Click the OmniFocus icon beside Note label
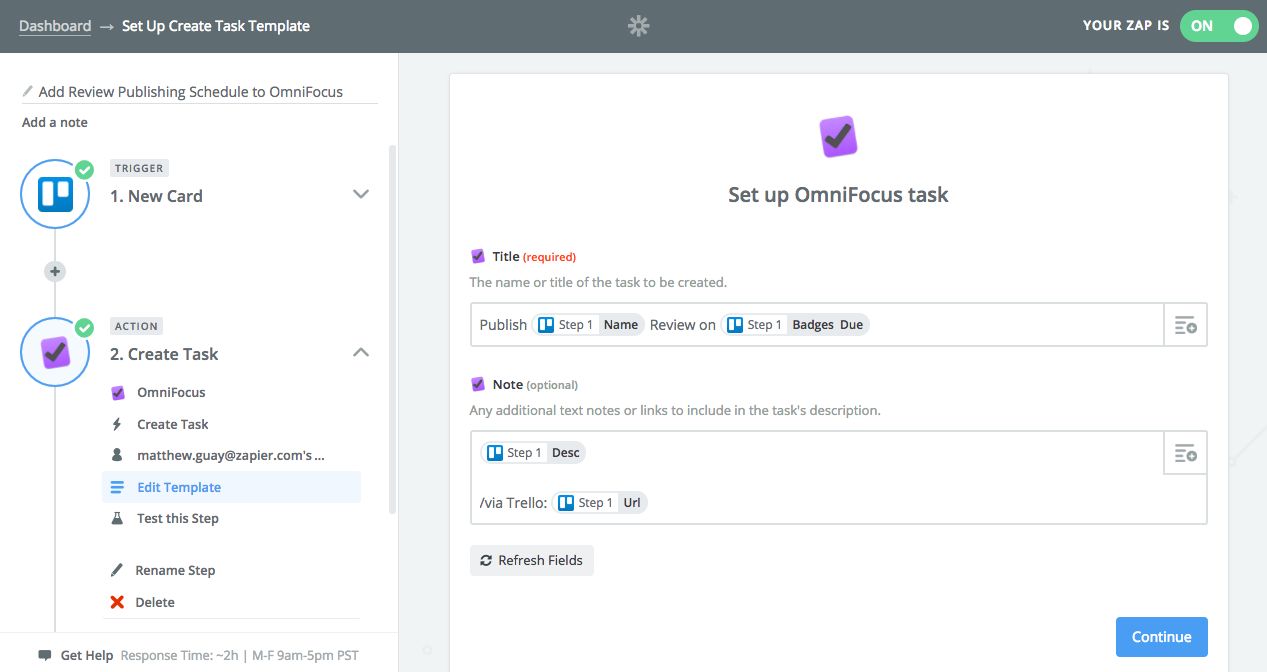1267x672 pixels. pyautogui.click(x=477, y=384)
